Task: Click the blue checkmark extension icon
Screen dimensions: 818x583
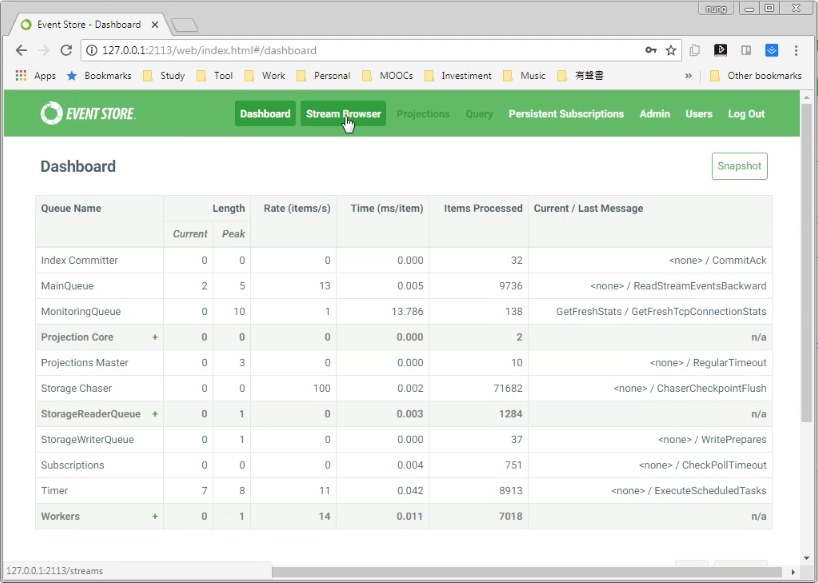Action: pyautogui.click(x=772, y=50)
